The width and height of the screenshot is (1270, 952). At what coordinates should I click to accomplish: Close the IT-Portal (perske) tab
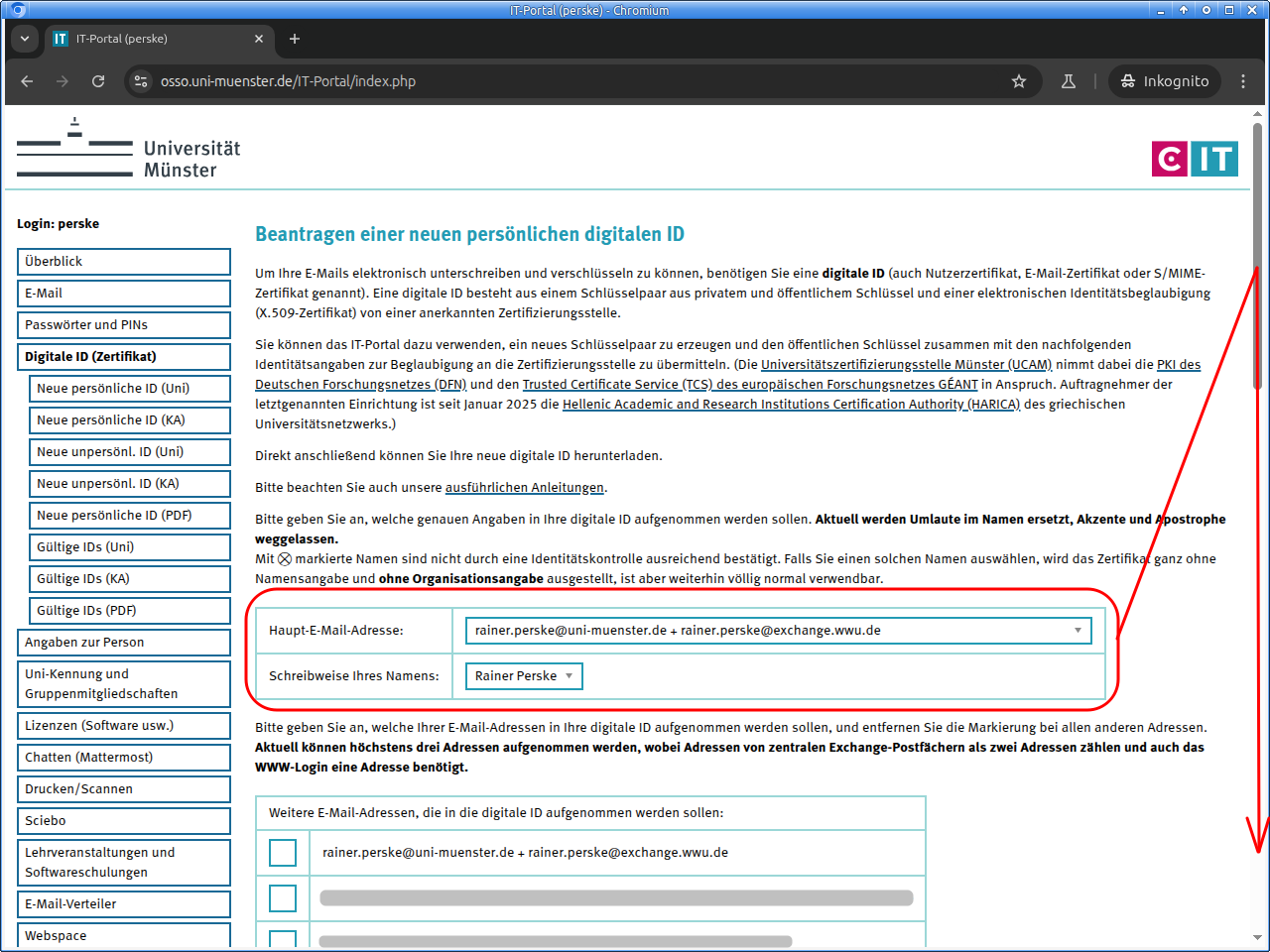[259, 39]
